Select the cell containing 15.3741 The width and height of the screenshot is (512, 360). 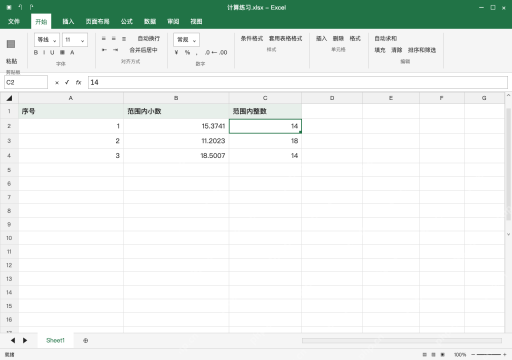pos(176,126)
